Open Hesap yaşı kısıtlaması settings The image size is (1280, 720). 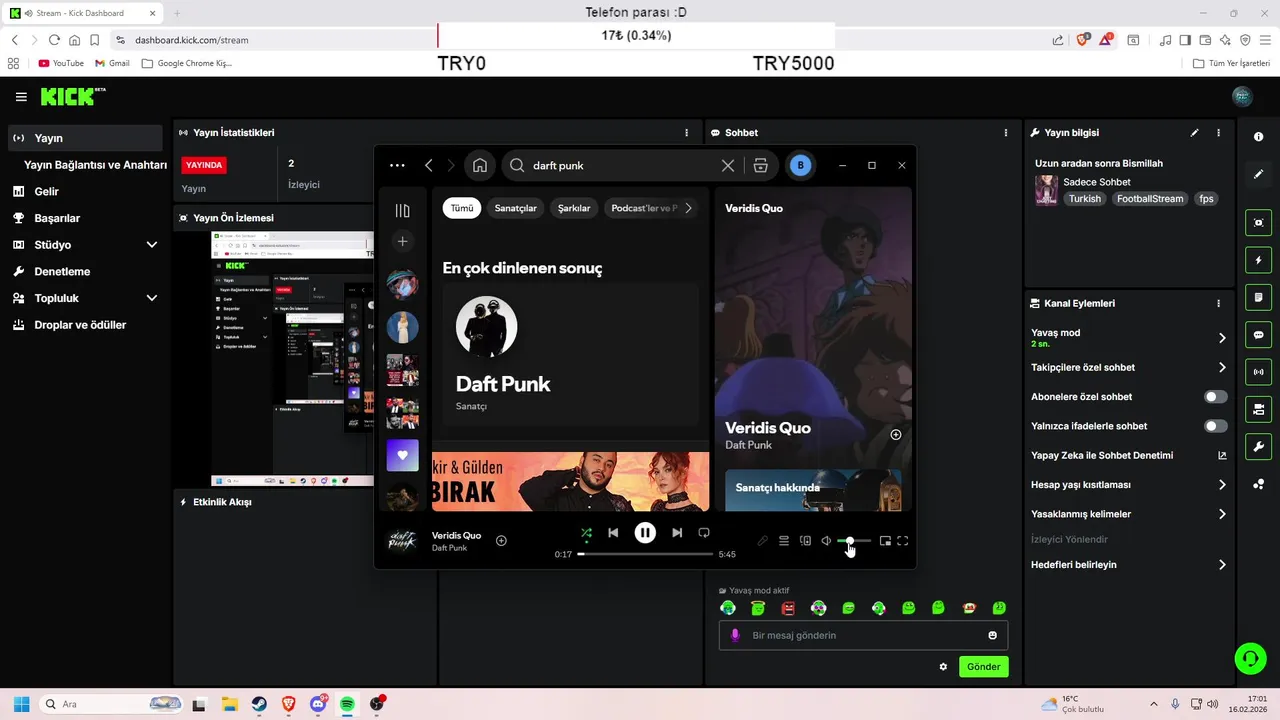[x=1129, y=485]
